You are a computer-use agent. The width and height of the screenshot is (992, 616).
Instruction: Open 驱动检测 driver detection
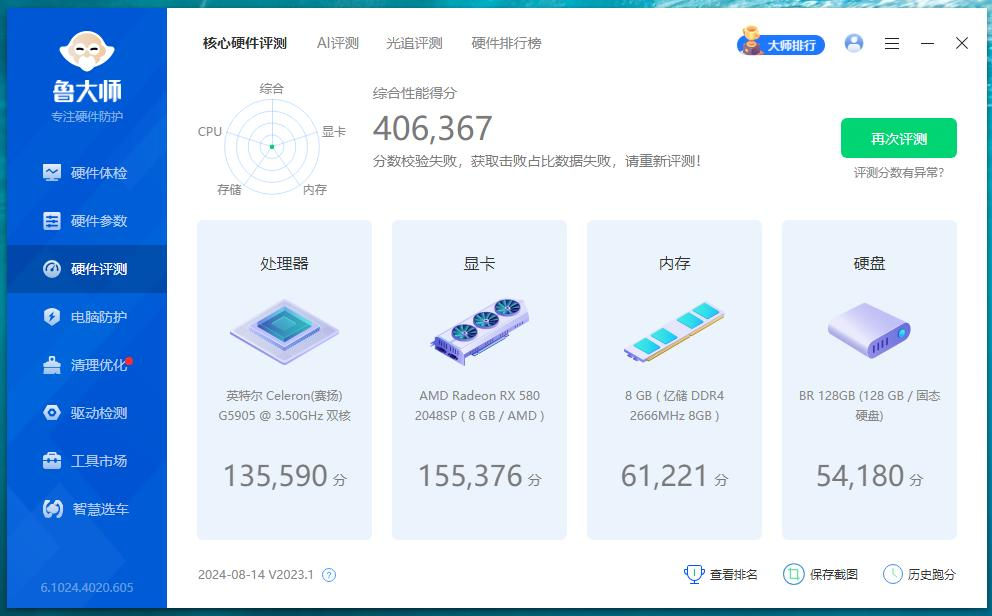click(87, 413)
